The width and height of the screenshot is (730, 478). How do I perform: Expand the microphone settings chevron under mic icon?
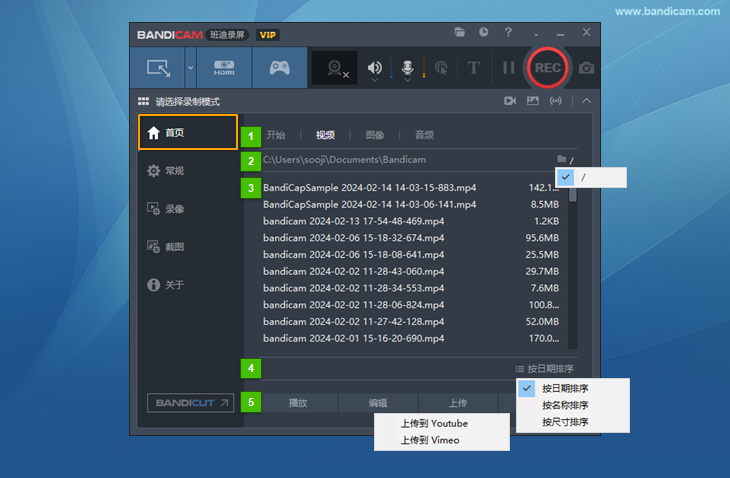point(407,80)
